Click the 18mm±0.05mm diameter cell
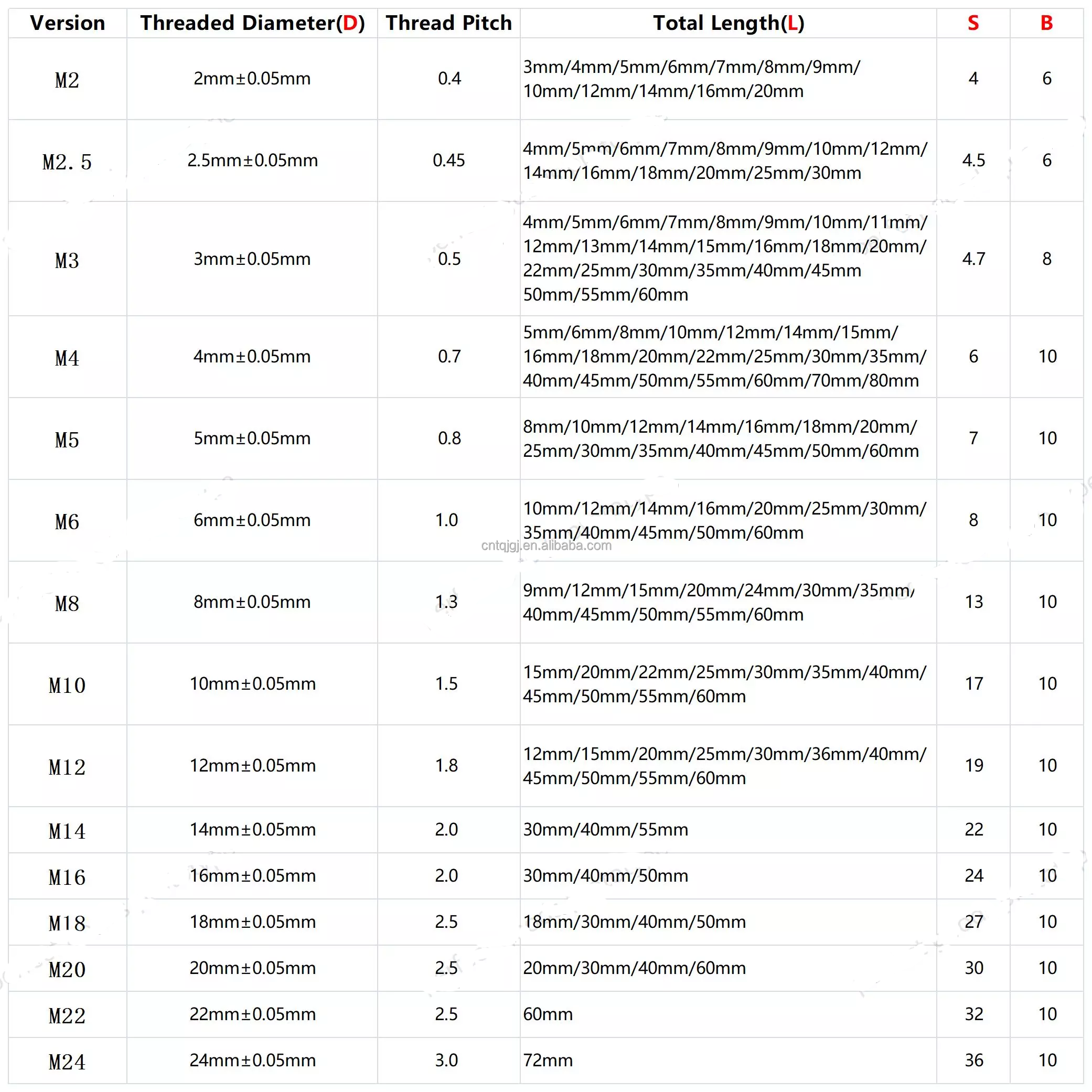This screenshot has height=1092, width=1092. (253, 922)
